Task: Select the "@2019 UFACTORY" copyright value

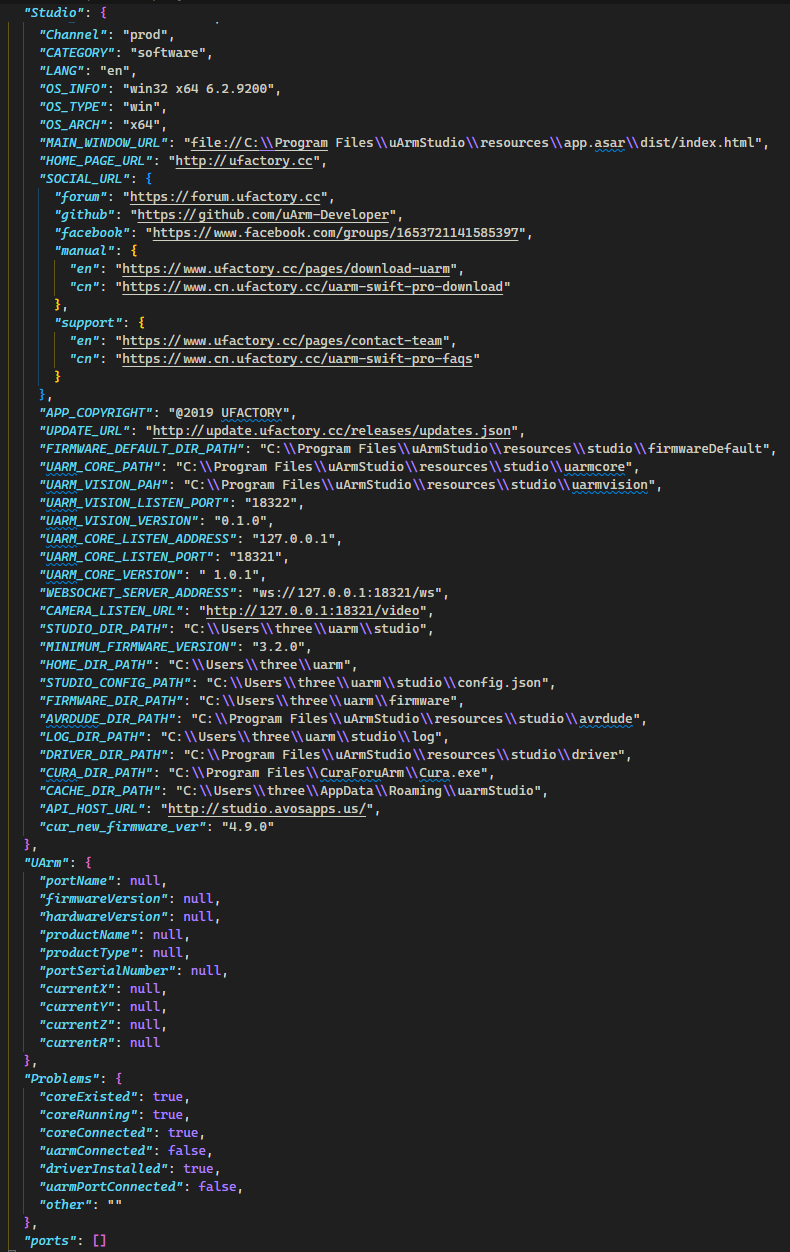Action: [x=227, y=412]
